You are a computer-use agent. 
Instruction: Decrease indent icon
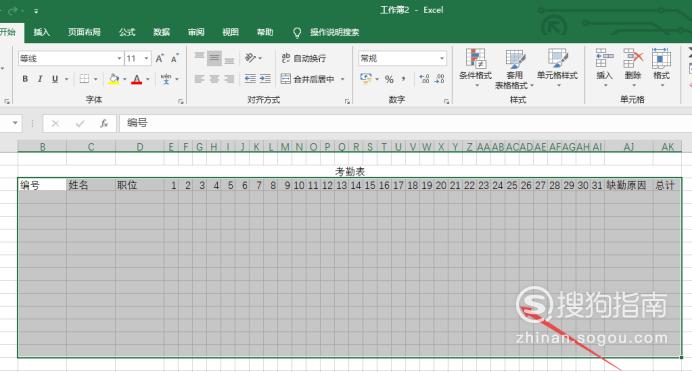point(250,79)
